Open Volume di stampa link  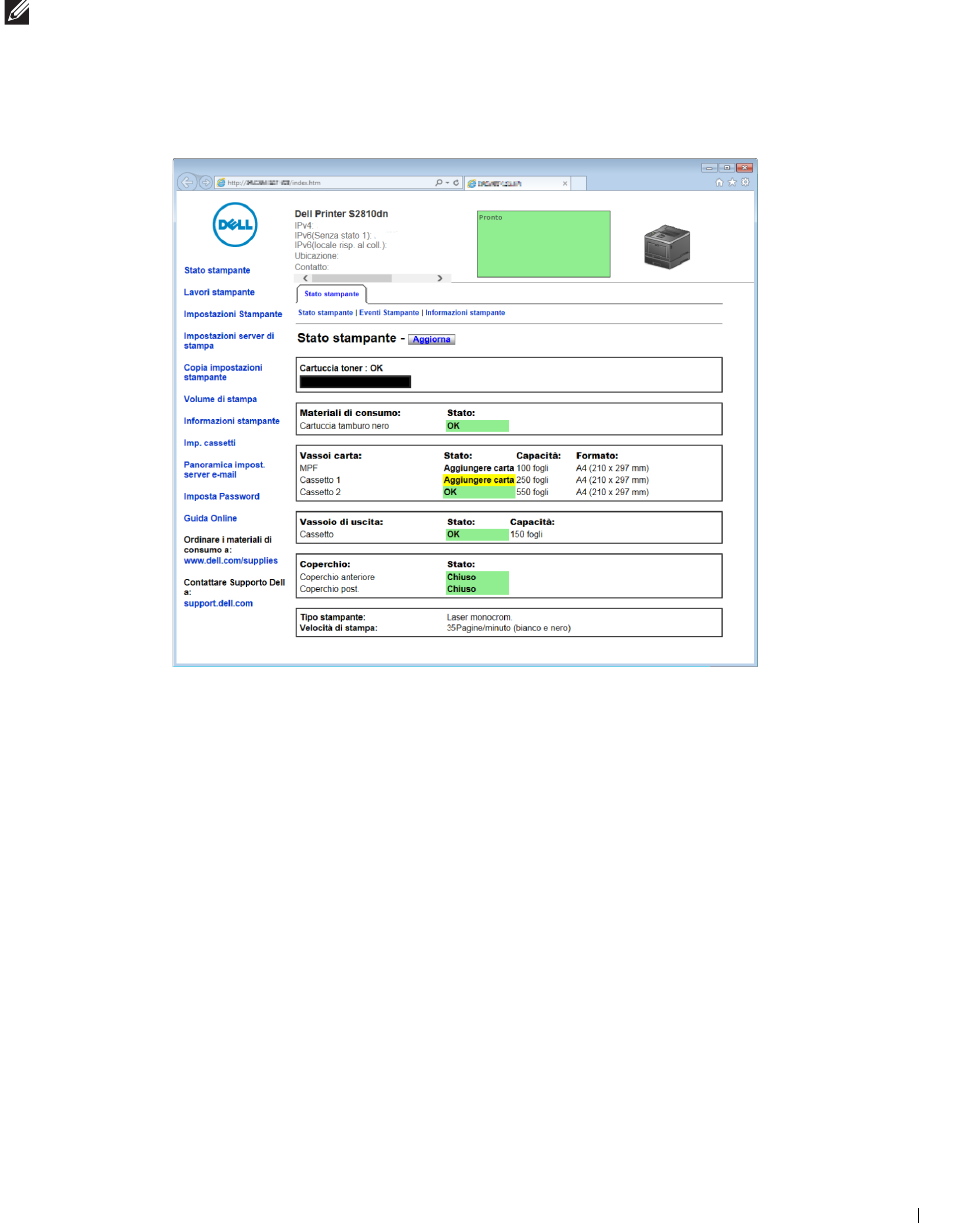click(x=220, y=399)
